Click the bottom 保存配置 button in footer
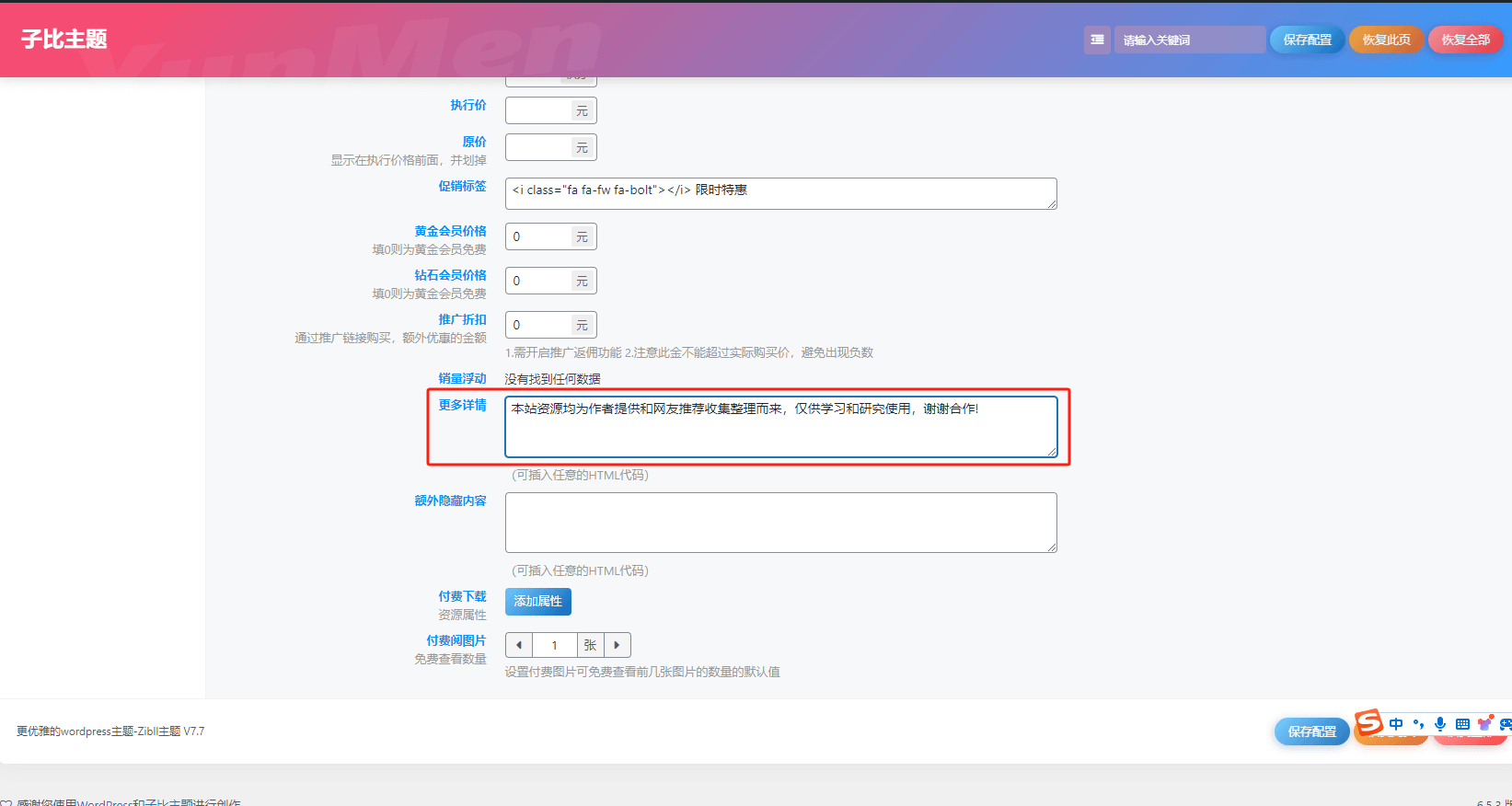Viewport: 1512px width, 806px height. (x=1311, y=731)
